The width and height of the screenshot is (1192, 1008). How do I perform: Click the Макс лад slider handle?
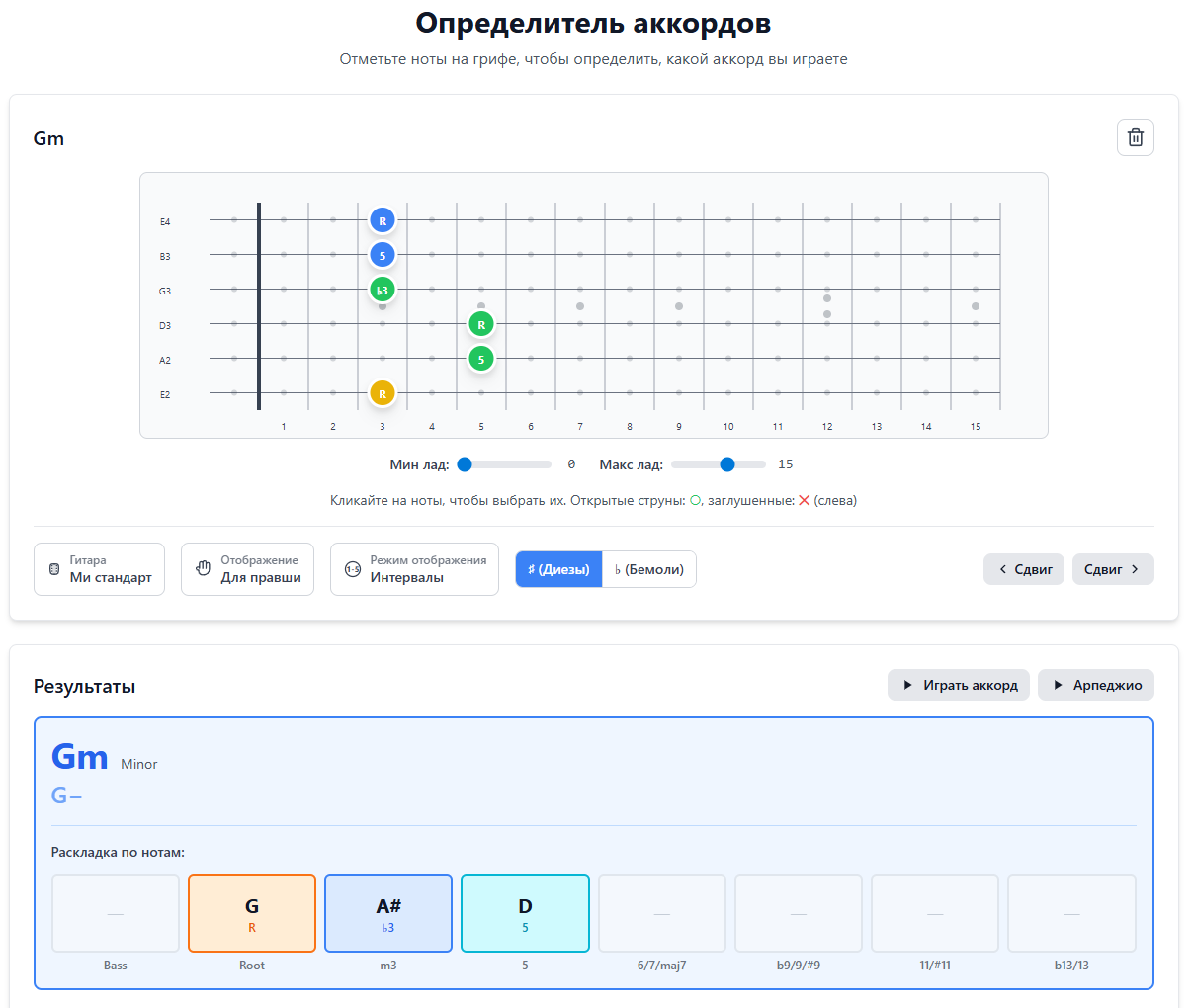tap(727, 463)
